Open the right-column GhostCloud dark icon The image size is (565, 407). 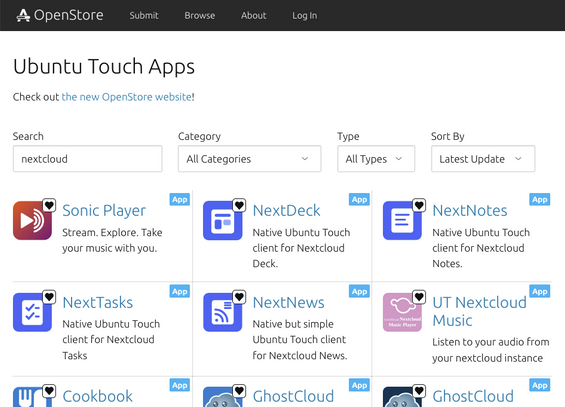(x=402, y=397)
